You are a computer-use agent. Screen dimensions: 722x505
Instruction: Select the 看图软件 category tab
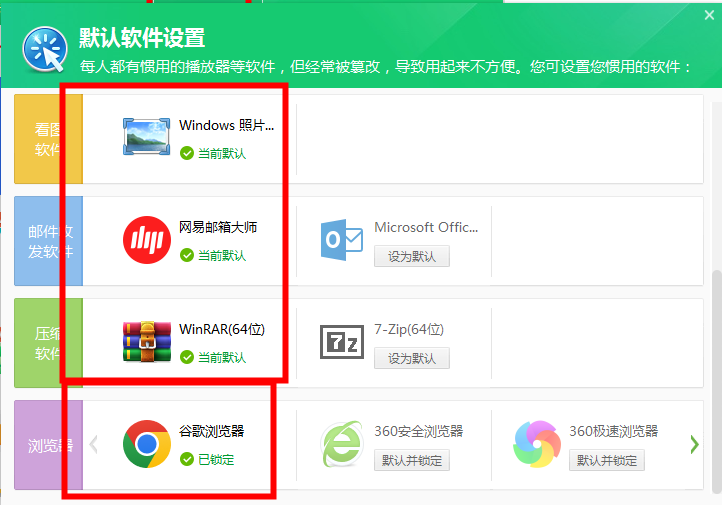coord(48,139)
